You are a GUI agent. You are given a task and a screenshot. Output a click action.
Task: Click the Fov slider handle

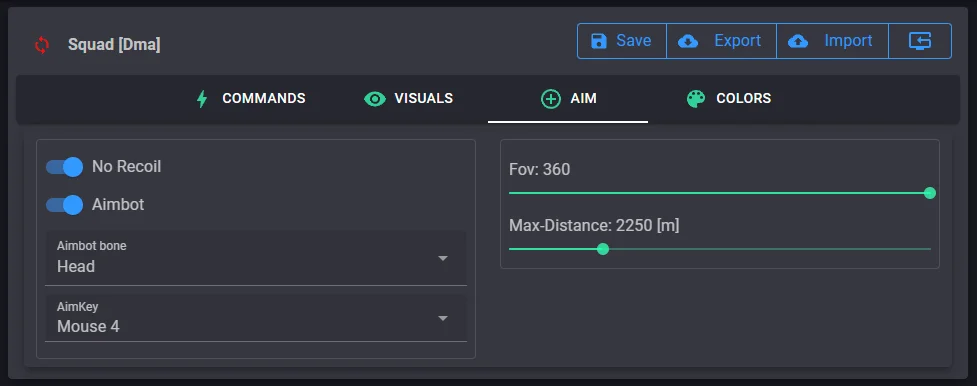(x=930, y=193)
